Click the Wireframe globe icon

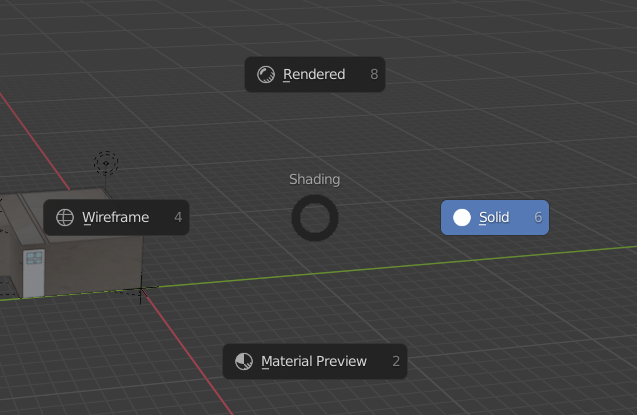[x=65, y=217]
